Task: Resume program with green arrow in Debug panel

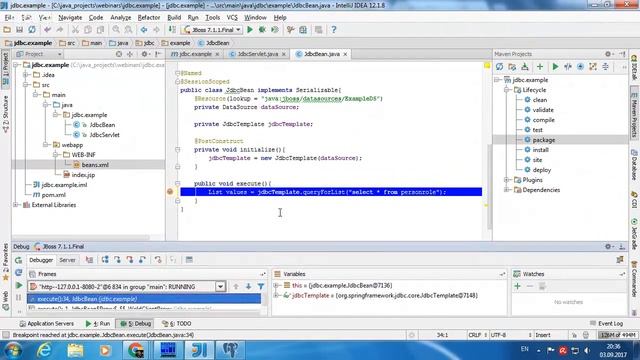Action: click(x=18, y=286)
